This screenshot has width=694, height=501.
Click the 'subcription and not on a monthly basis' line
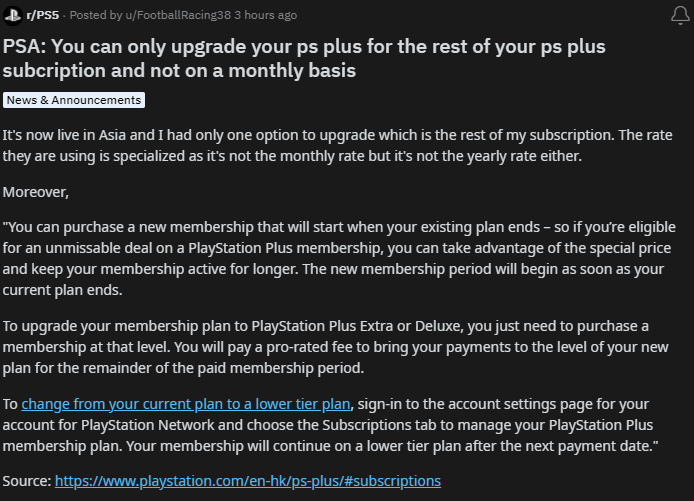[179, 71]
